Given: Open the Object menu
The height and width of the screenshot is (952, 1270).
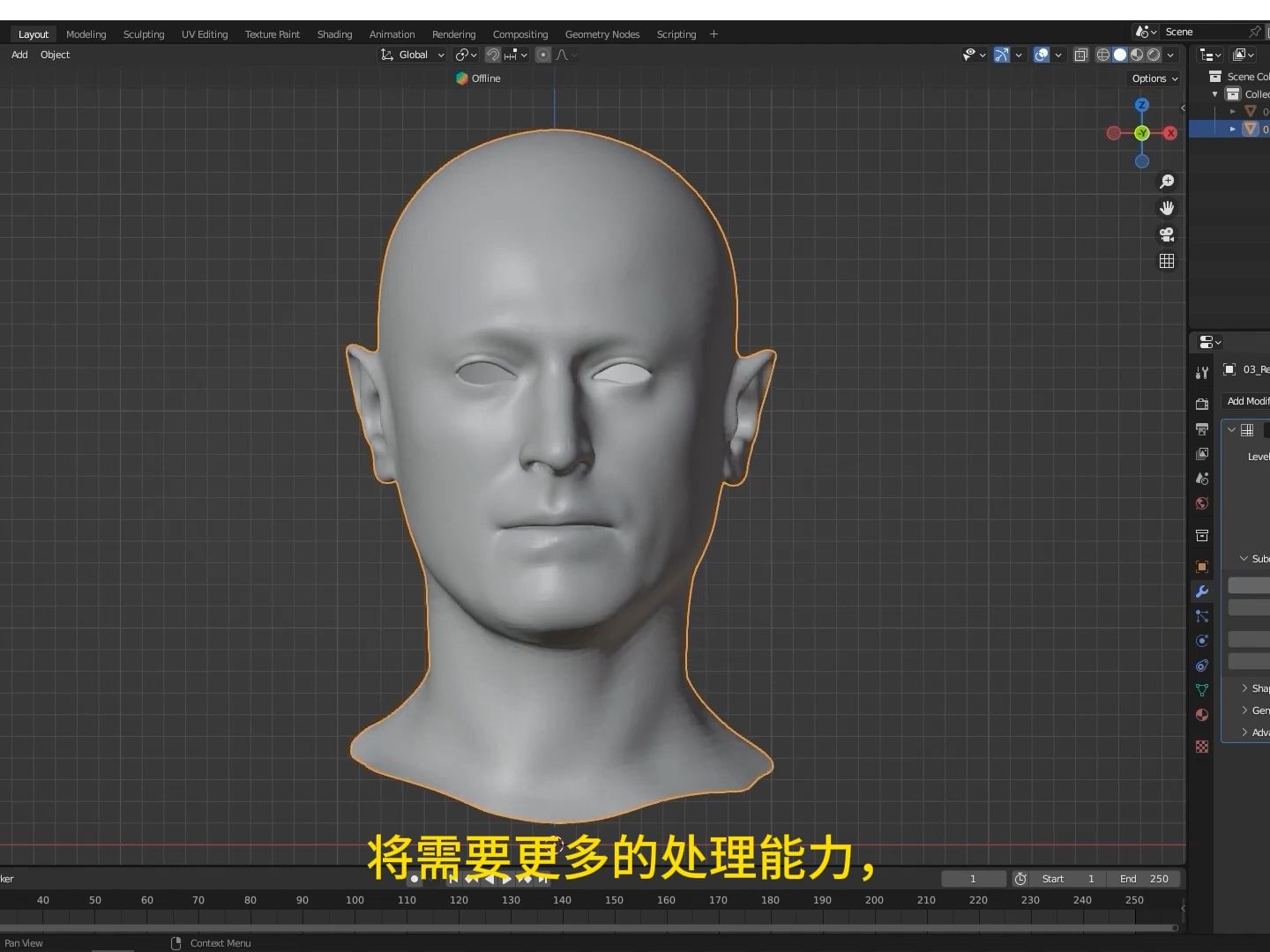Looking at the screenshot, I should click(55, 55).
